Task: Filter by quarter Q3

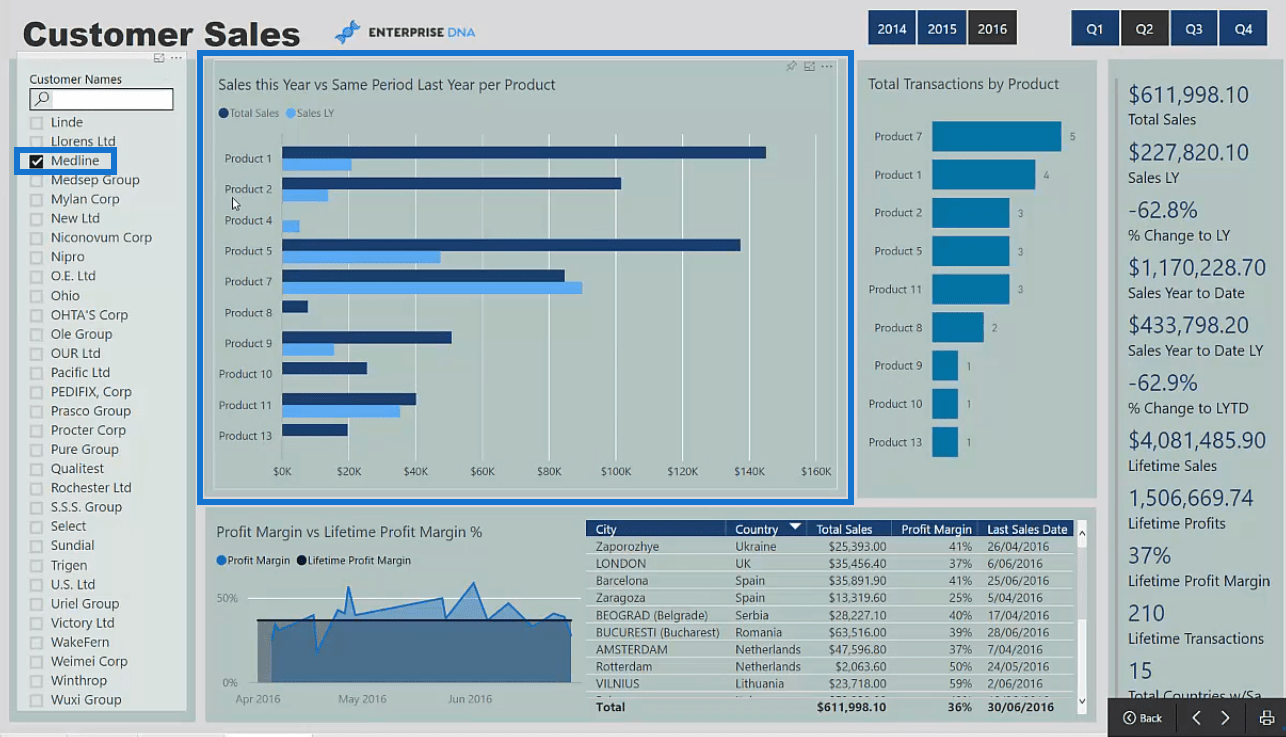Action: tap(1194, 29)
